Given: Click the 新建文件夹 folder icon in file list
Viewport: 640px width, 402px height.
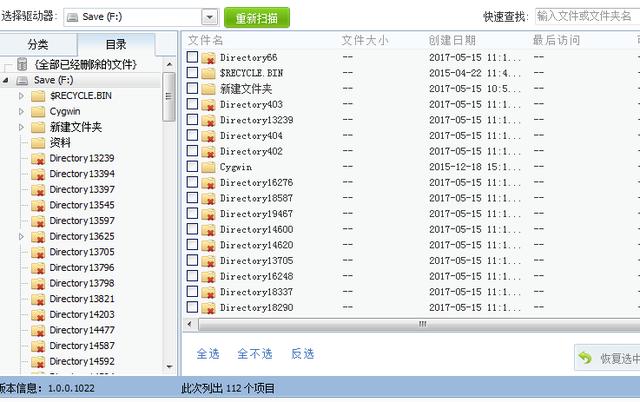Looking at the screenshot, I should pos(208,89).
